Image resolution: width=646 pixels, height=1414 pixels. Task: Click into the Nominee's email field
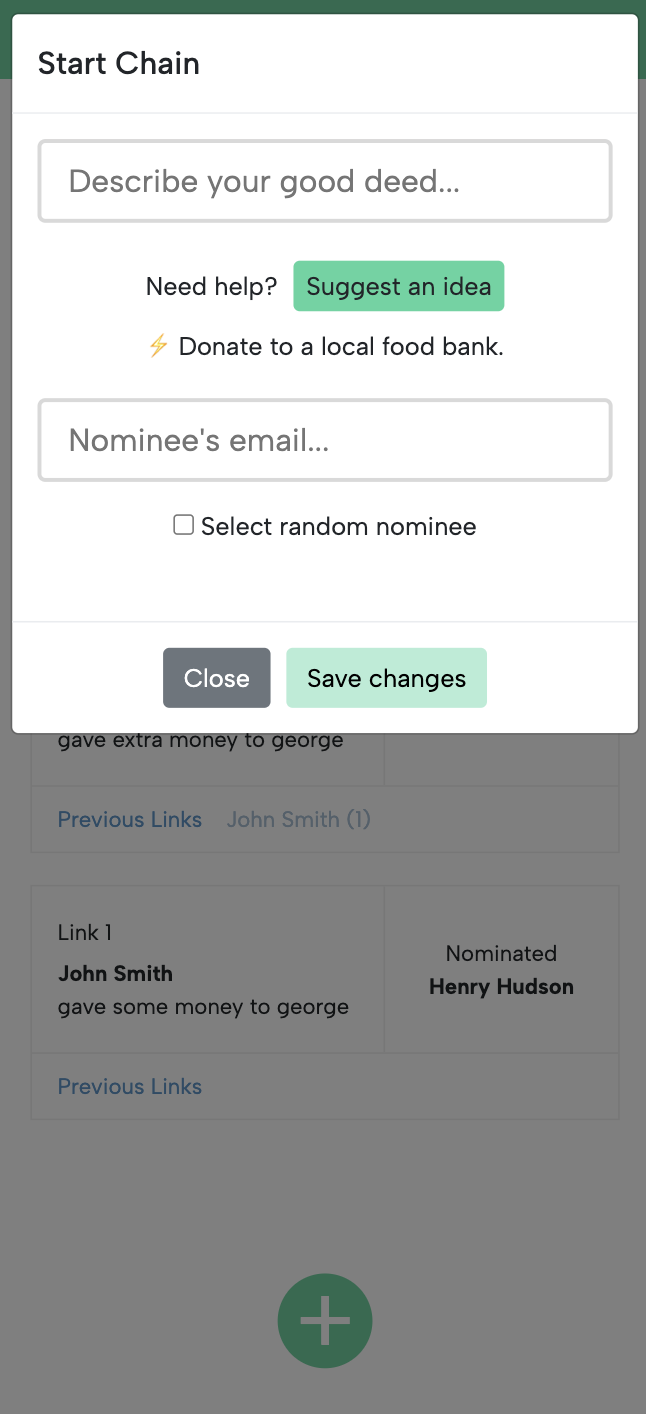(325, 440)
